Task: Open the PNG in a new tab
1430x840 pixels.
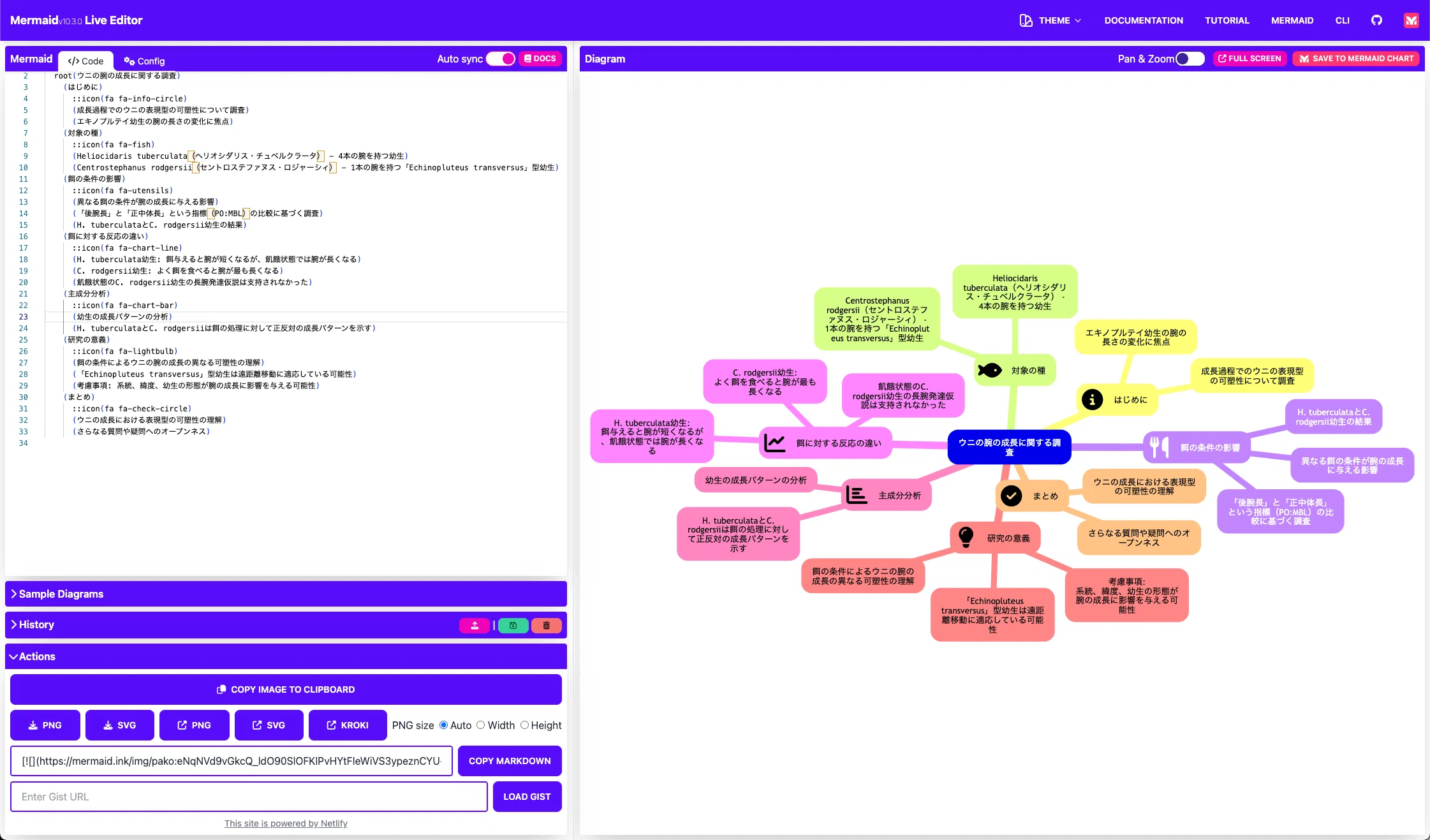Action: coord(195,725)
